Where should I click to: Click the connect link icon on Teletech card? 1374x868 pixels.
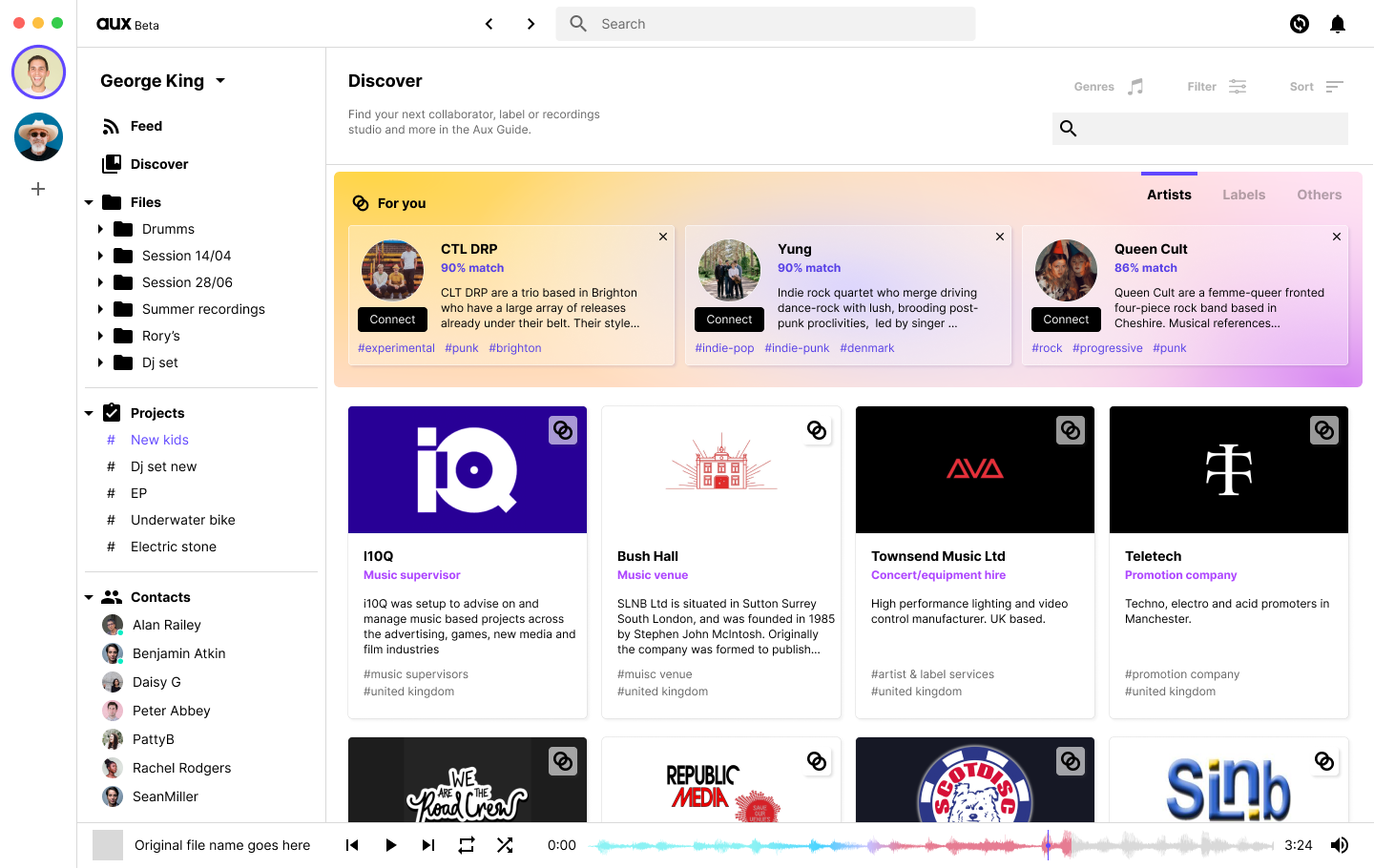1324,430
